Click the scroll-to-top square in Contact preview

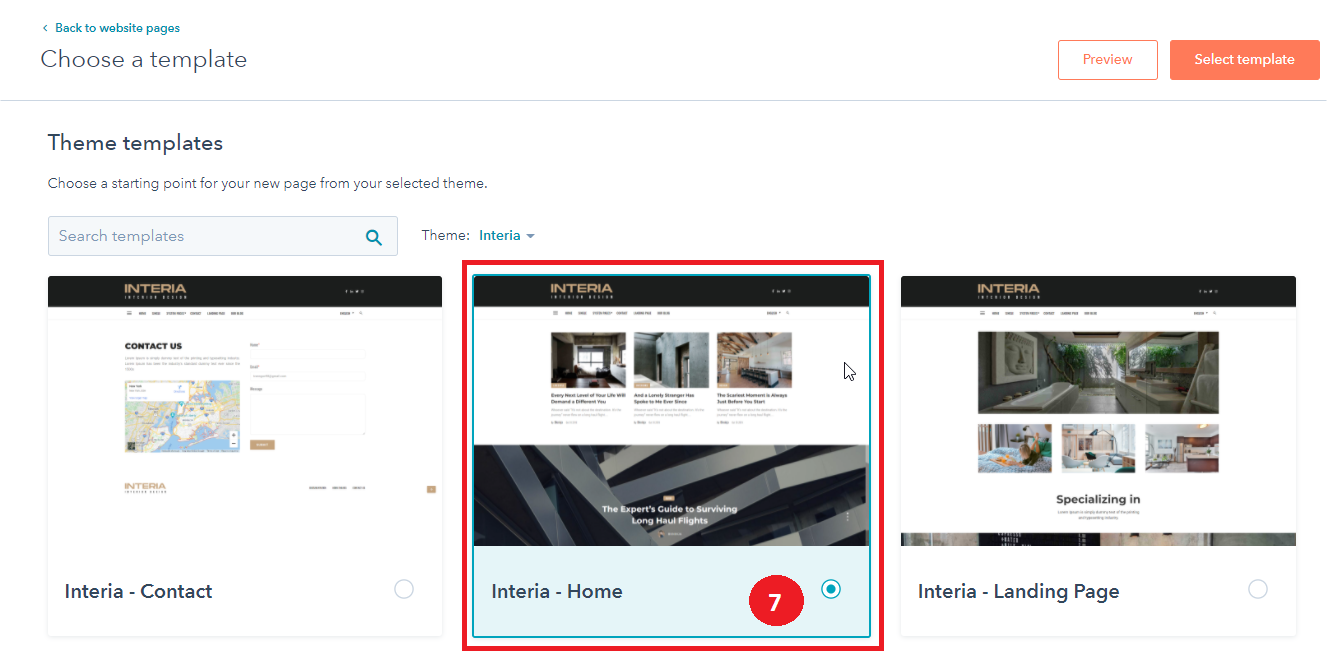[431, 489]
